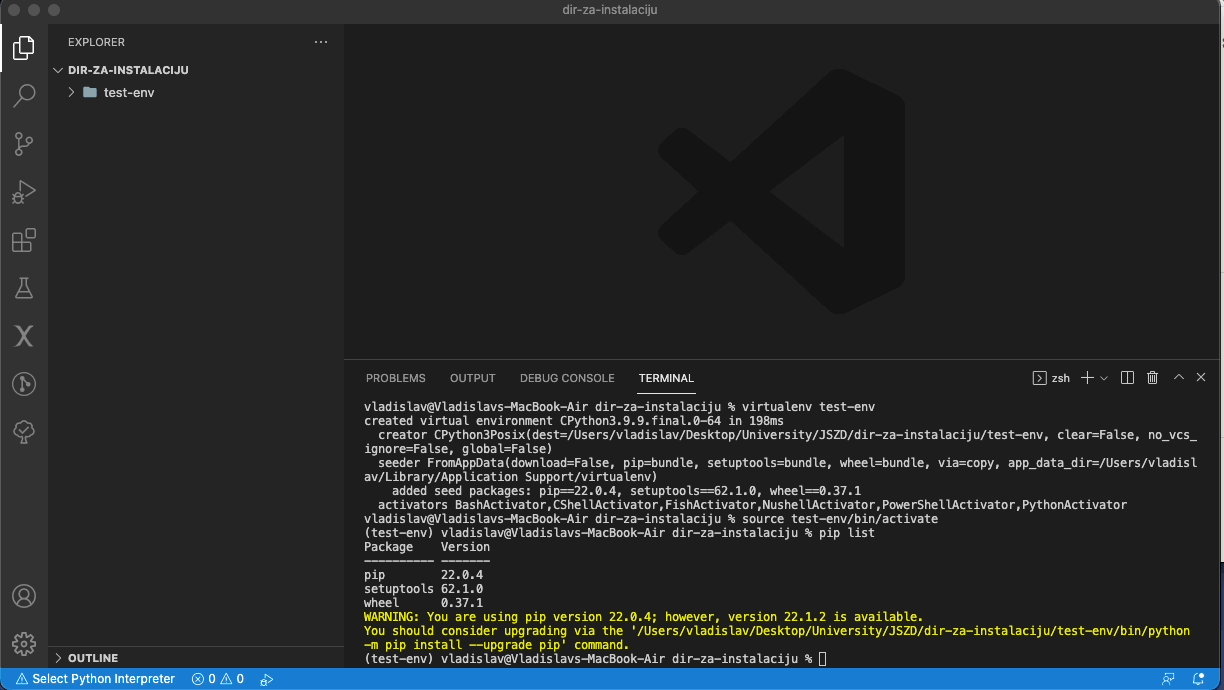Open Explorer views and more actions menu
Screen dimensions: 1224x690
321,42
